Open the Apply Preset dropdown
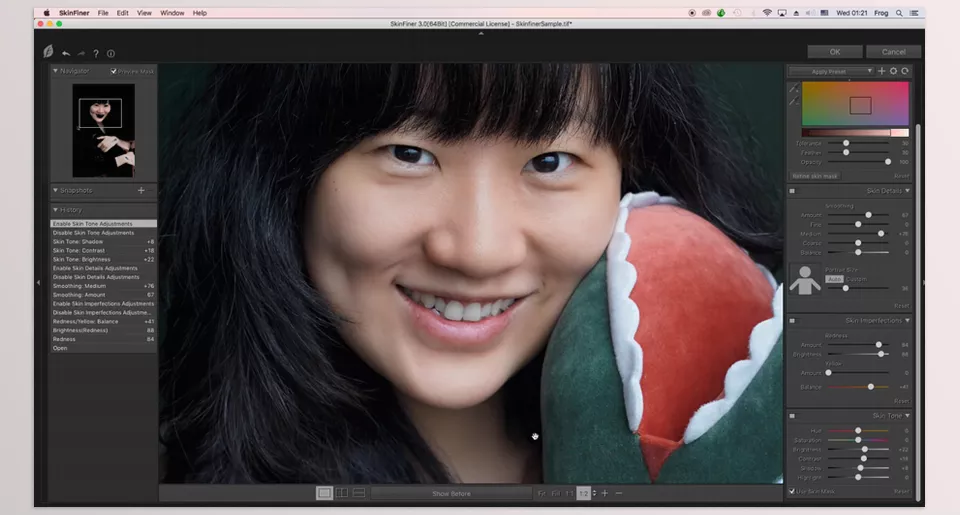Viewport: 960px width, 515px height. point(831,71)
